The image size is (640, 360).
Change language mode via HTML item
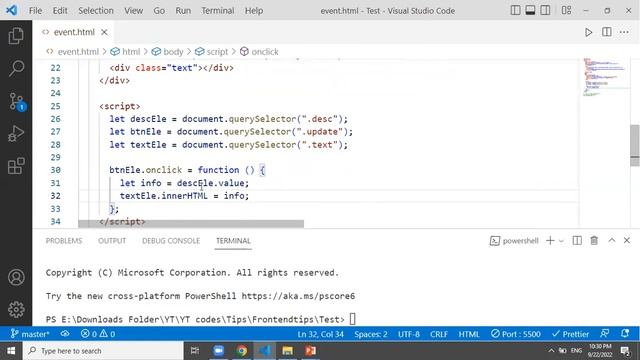point(469,334)
